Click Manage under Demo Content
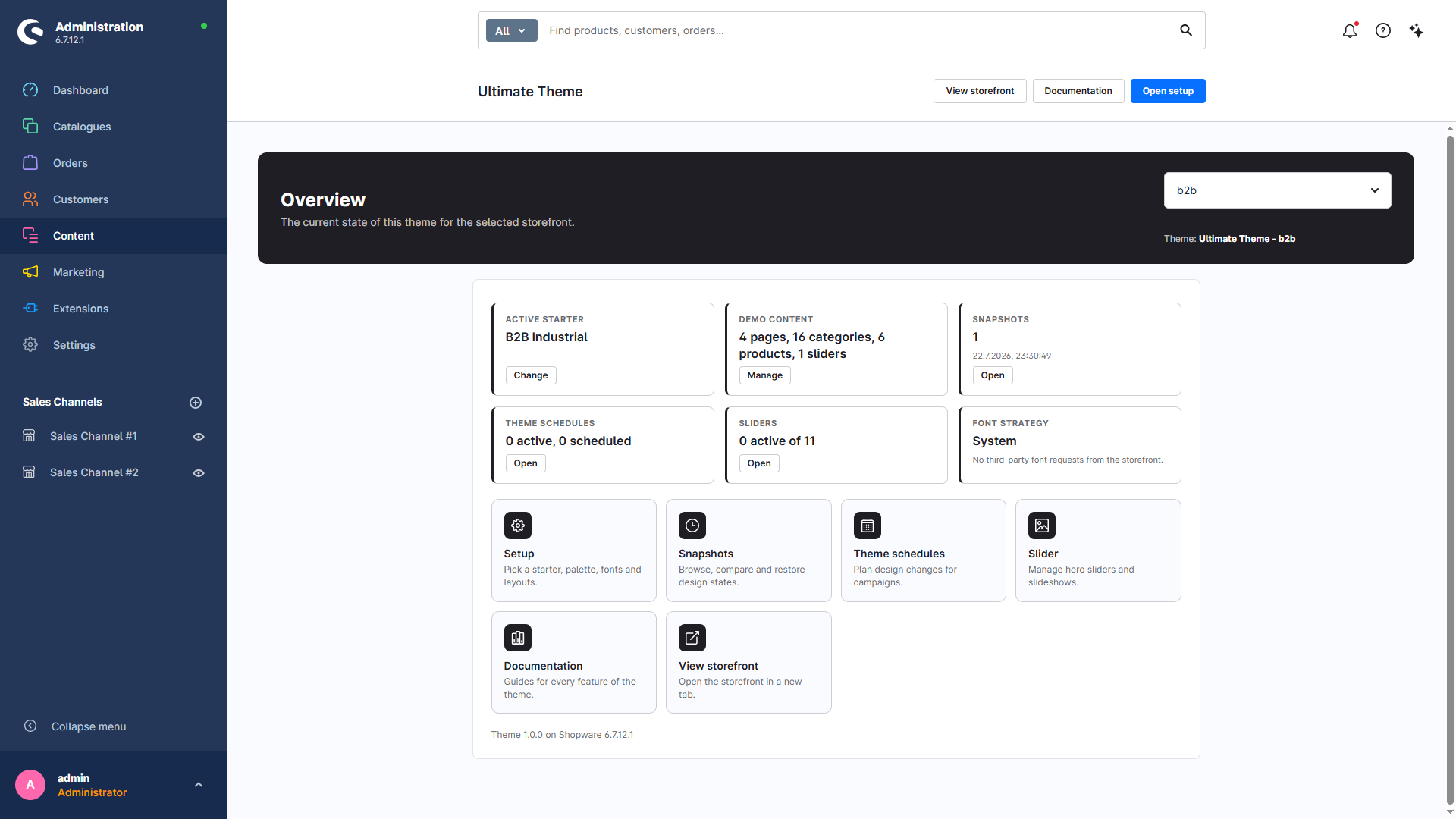The width and height of the screenshot is (1456, 819). (764, 375)
